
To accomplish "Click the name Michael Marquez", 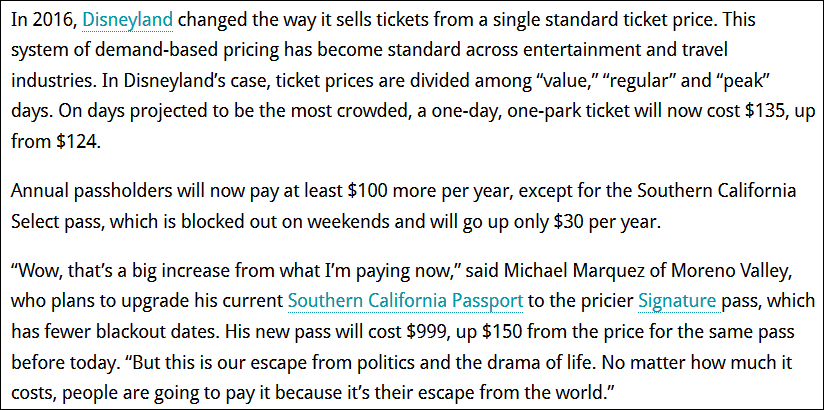I will coord(570,271).
